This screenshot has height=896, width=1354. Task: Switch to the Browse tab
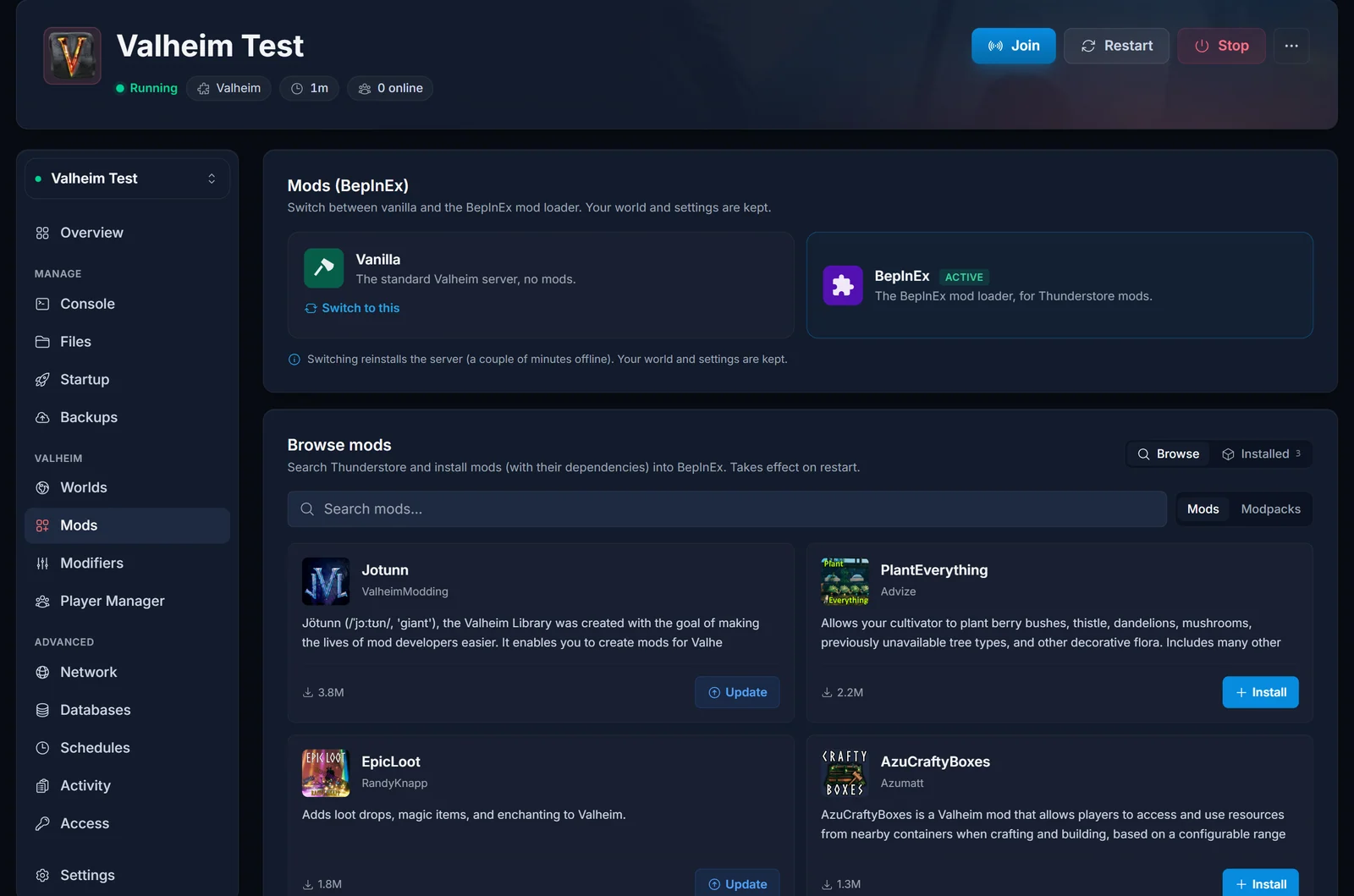click(1169, 454)
